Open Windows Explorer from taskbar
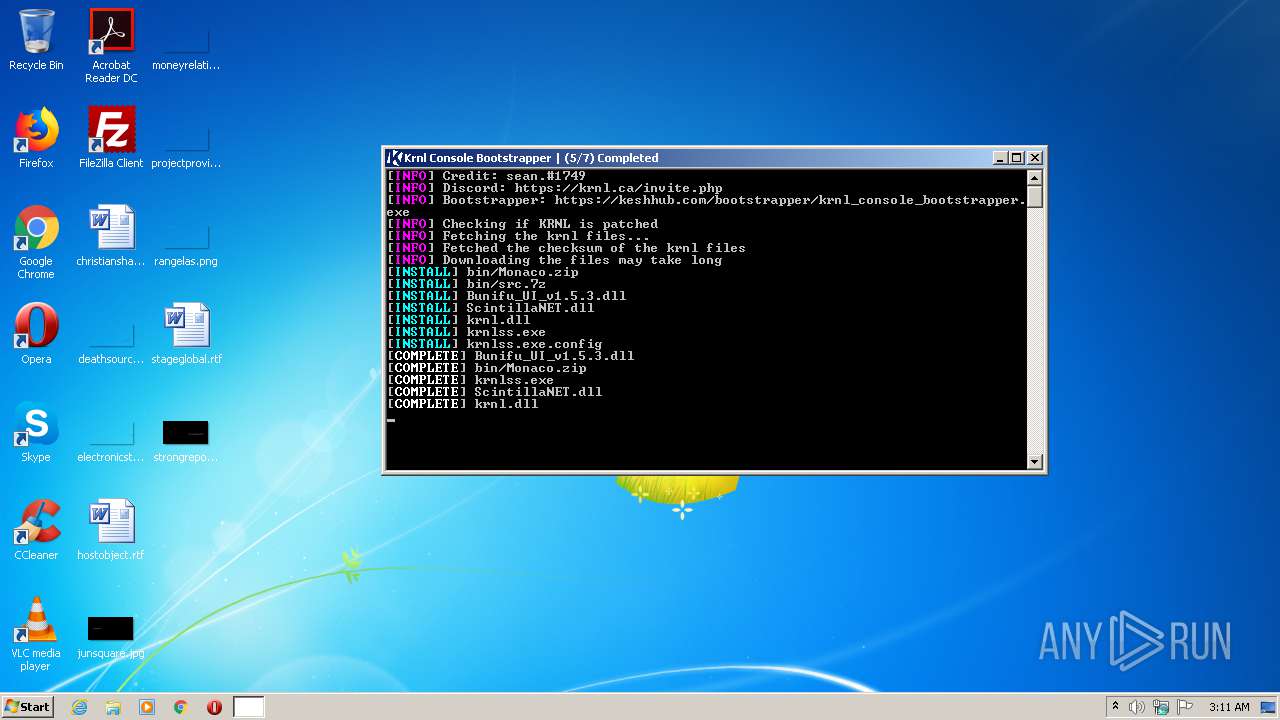Viewport: 1280px width, 720px height. (x=113, y=707)
